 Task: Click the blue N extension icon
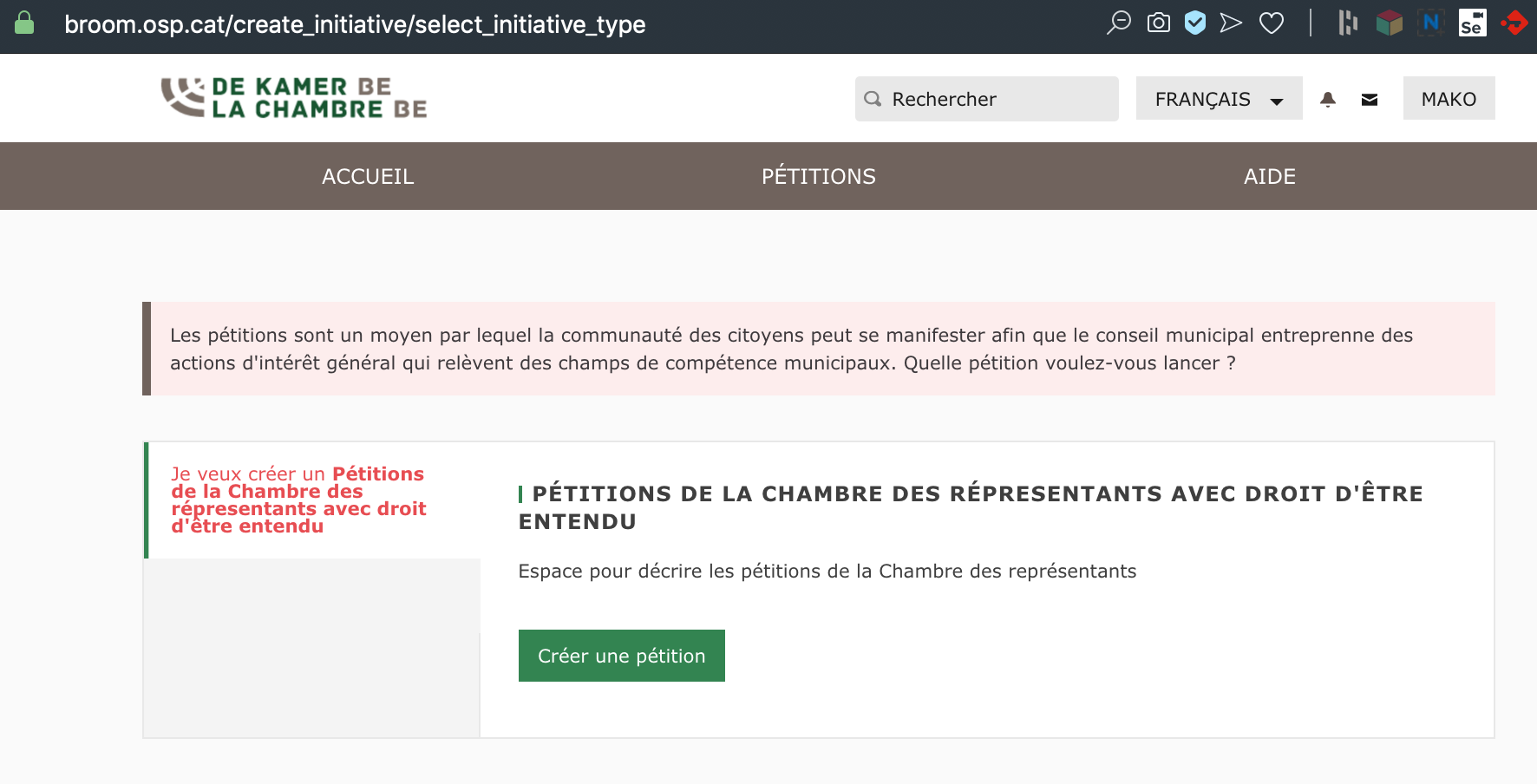1430,23
